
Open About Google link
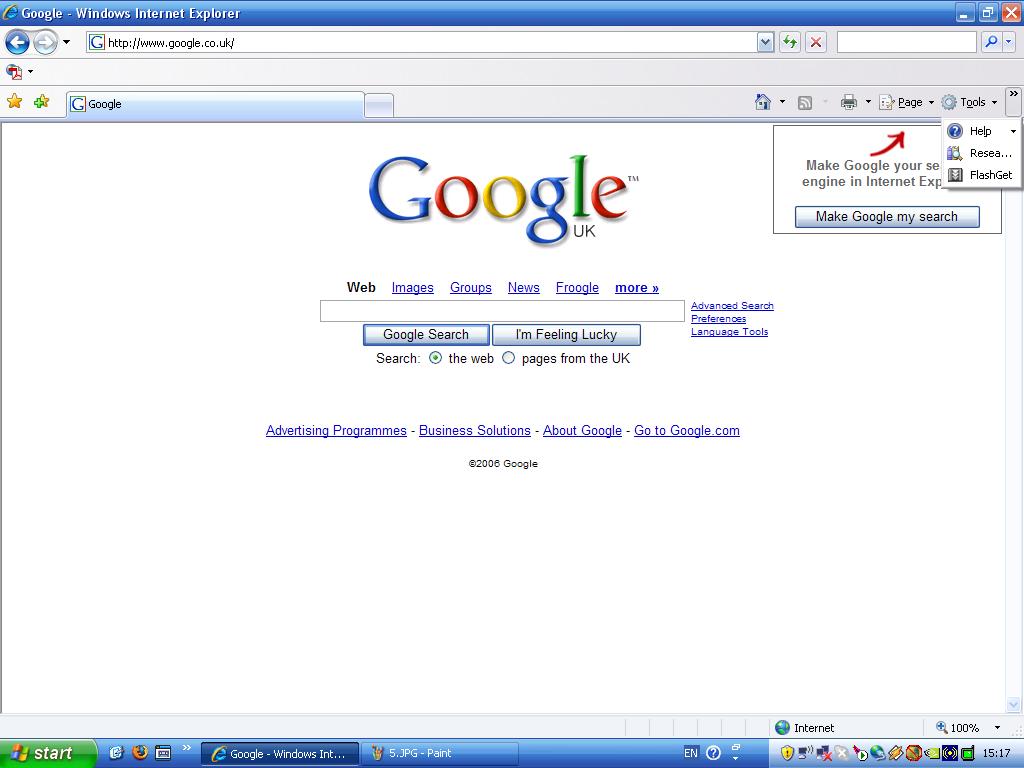click(x=583, y=430)
